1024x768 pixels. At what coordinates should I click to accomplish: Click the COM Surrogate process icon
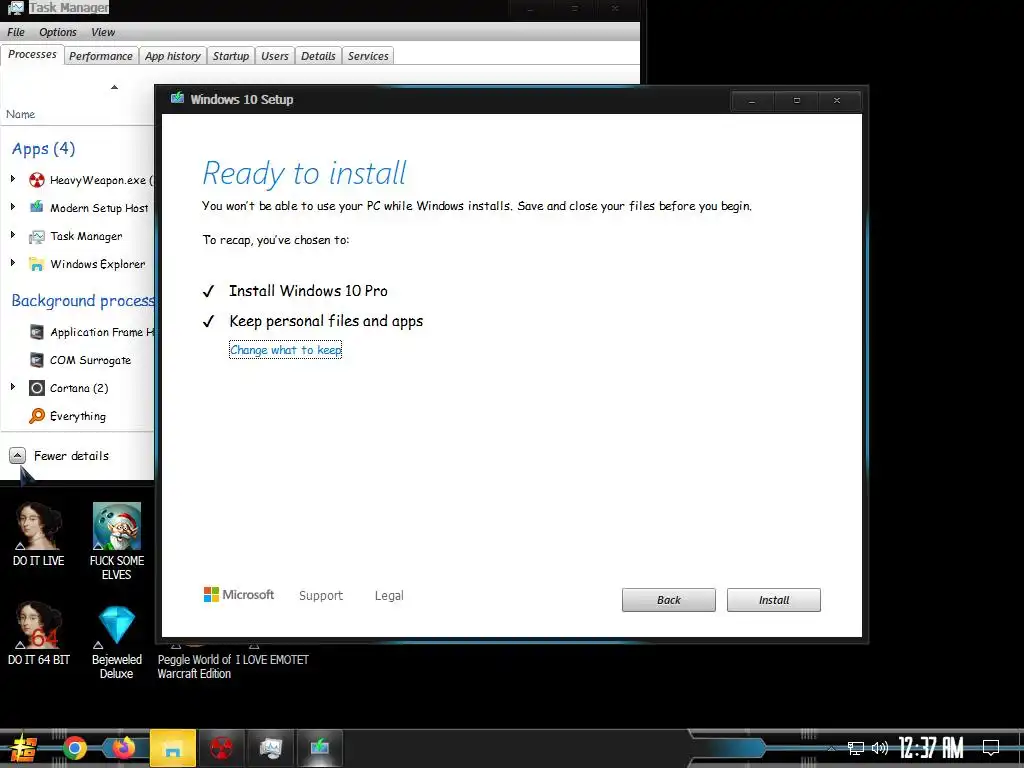click(37, 360)
